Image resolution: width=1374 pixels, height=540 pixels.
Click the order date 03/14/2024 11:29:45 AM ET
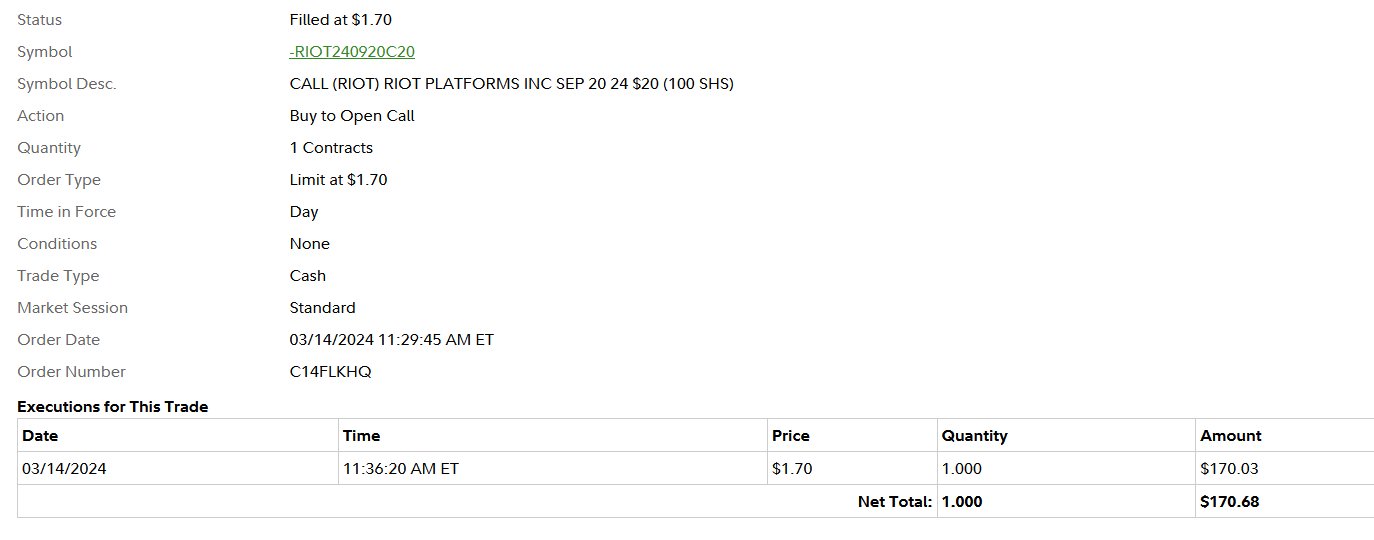tap(391, 340)
